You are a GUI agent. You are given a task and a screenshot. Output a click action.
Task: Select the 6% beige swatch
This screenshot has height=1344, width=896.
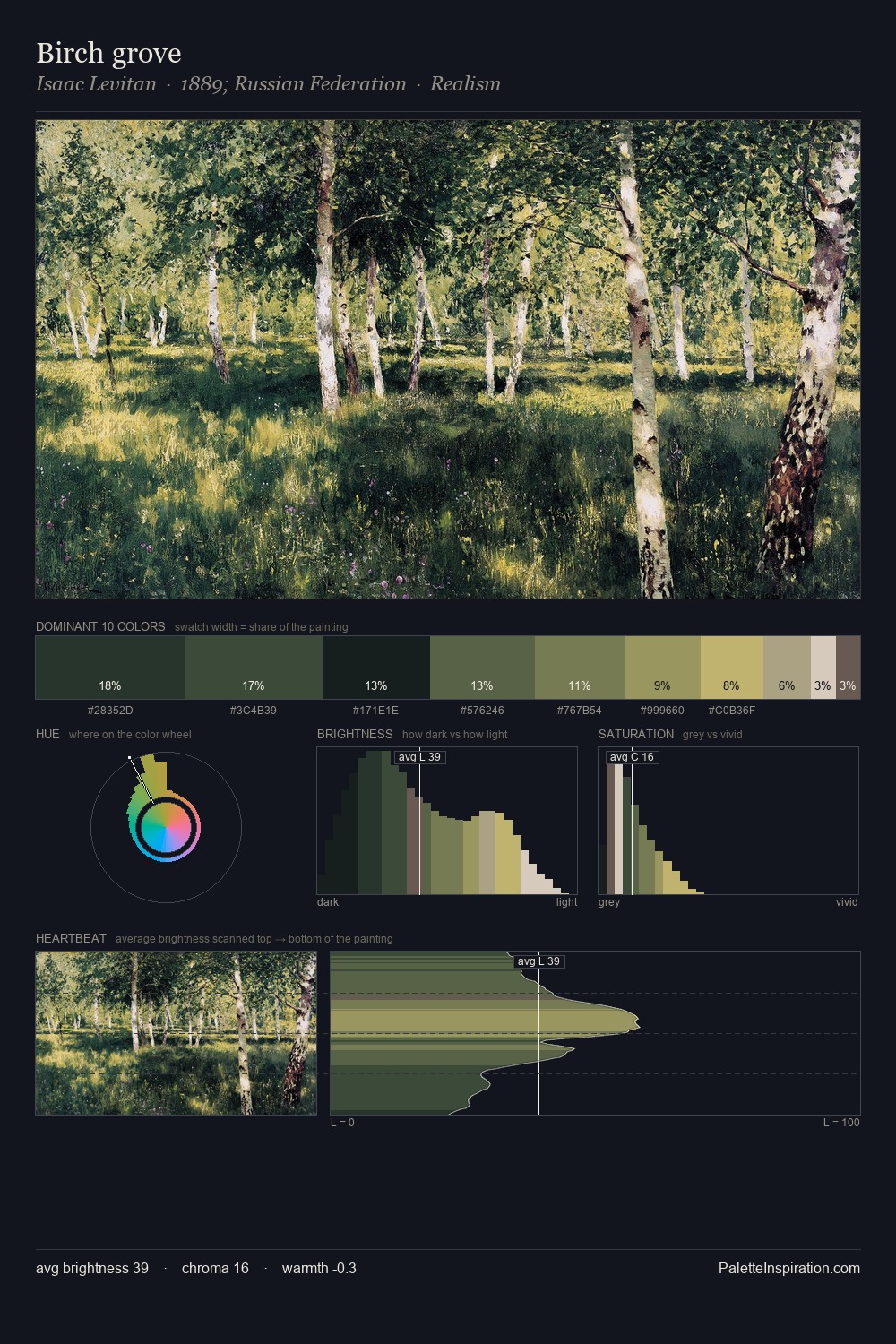(787, 668)
